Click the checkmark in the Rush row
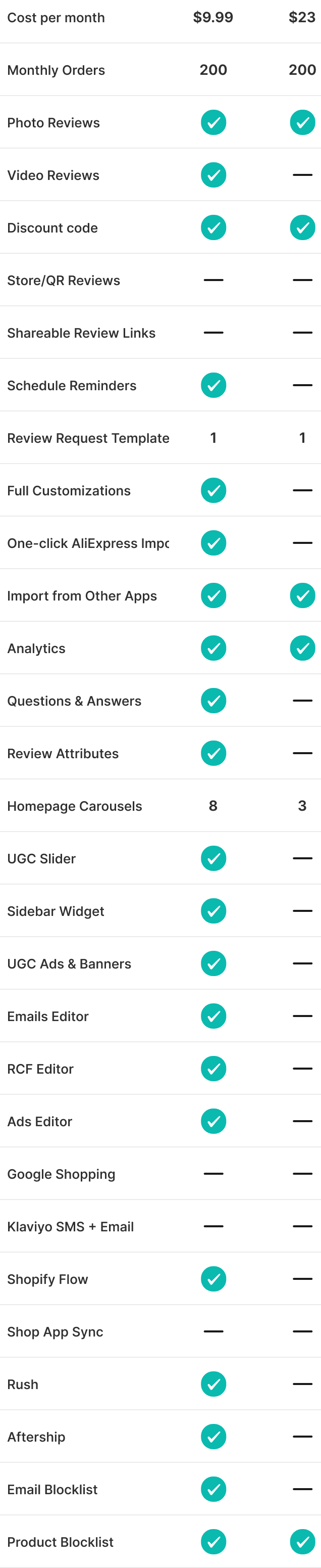The width and height of the screenshot is (321, 1568). pos(213,1384)
